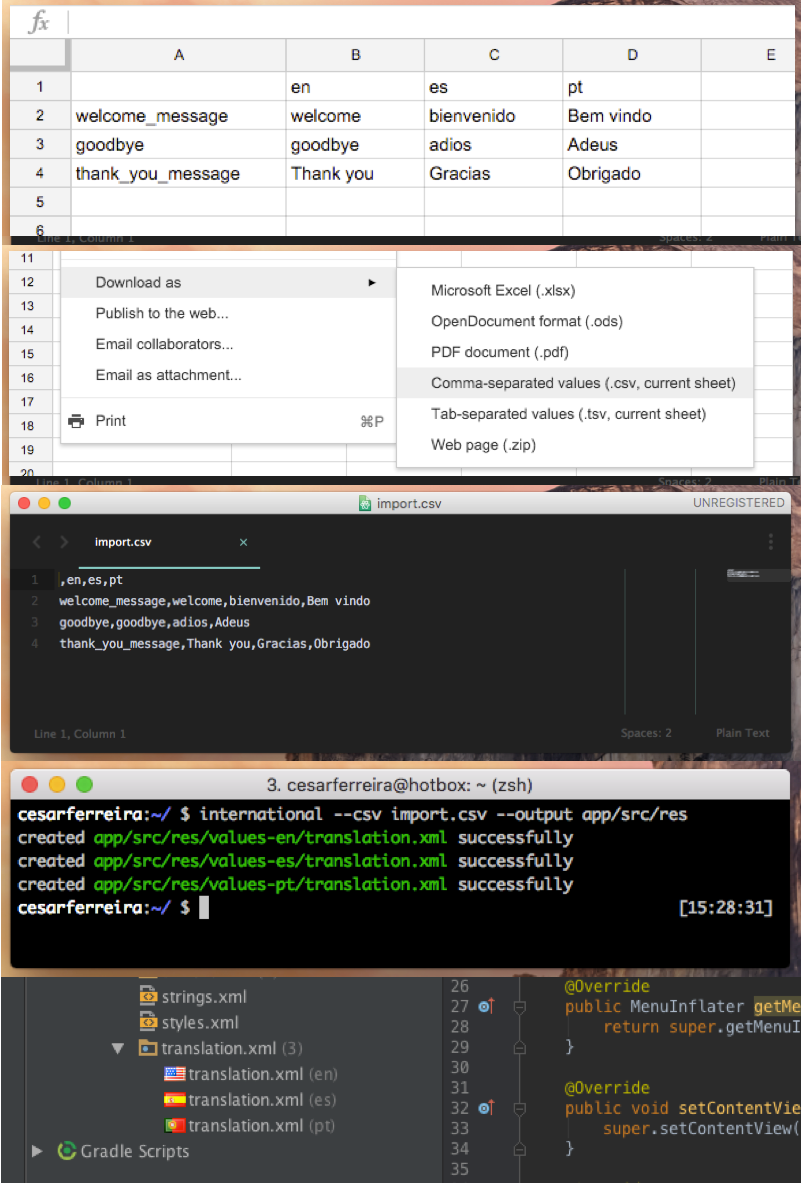801x1183 pixels.
Task: Collapse the translation.xml folder node
Action: point(118,1049)
